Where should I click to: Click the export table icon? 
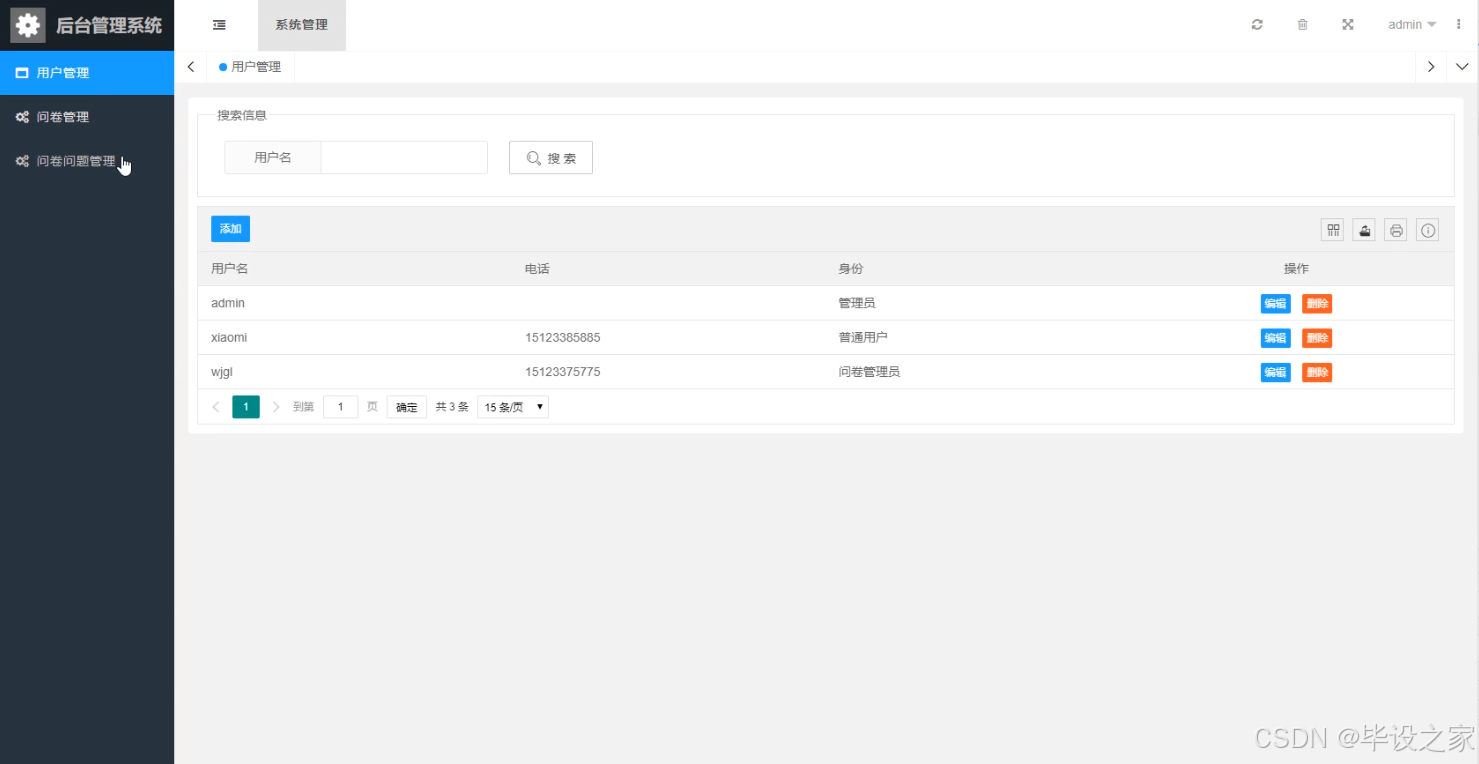coord(1365,230)
